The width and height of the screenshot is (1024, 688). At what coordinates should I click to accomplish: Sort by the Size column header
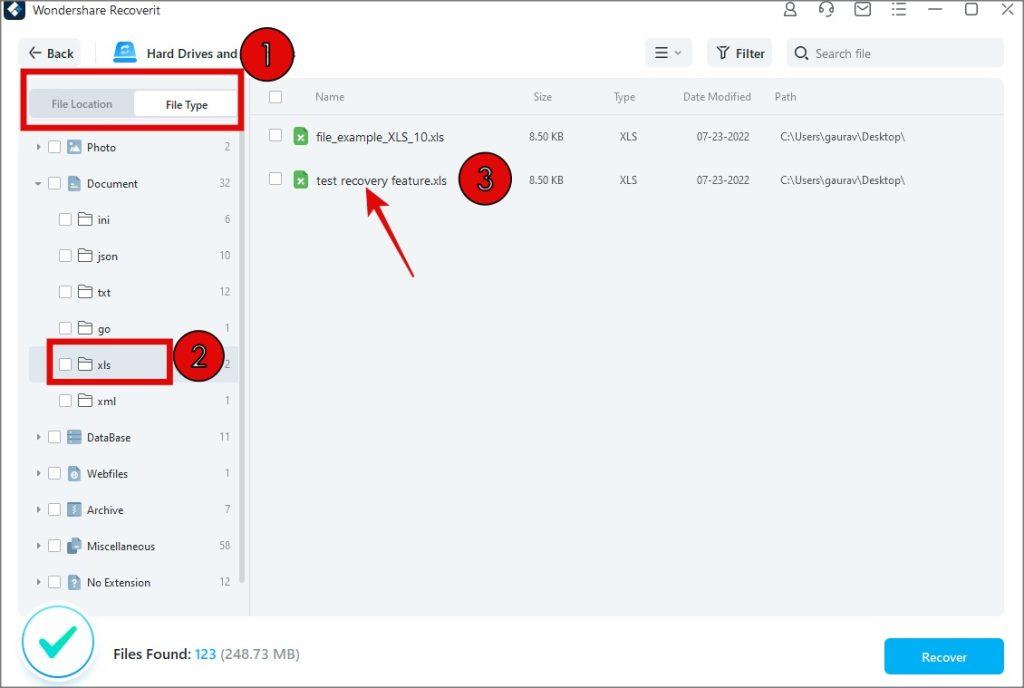pyautogui.click(x=542, y=97)
